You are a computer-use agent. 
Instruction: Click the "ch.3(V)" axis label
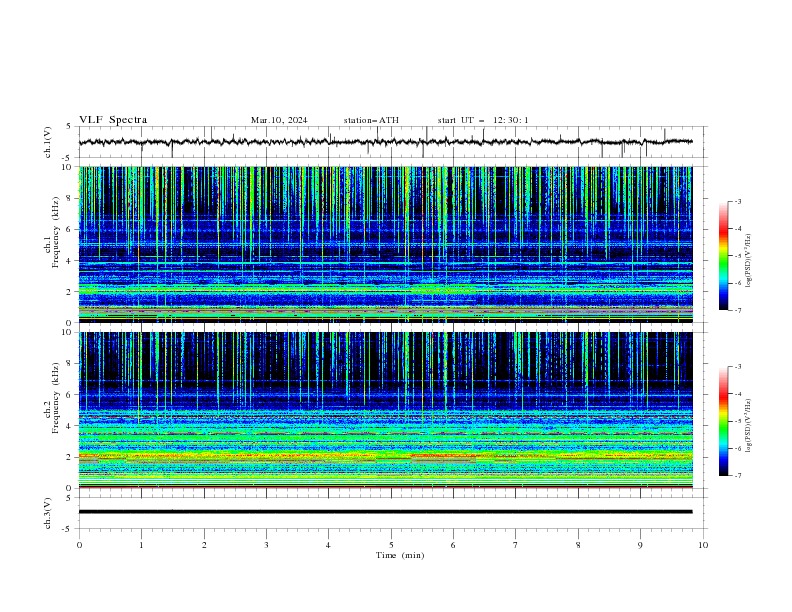pyautogui.click(x=48, y=513)
